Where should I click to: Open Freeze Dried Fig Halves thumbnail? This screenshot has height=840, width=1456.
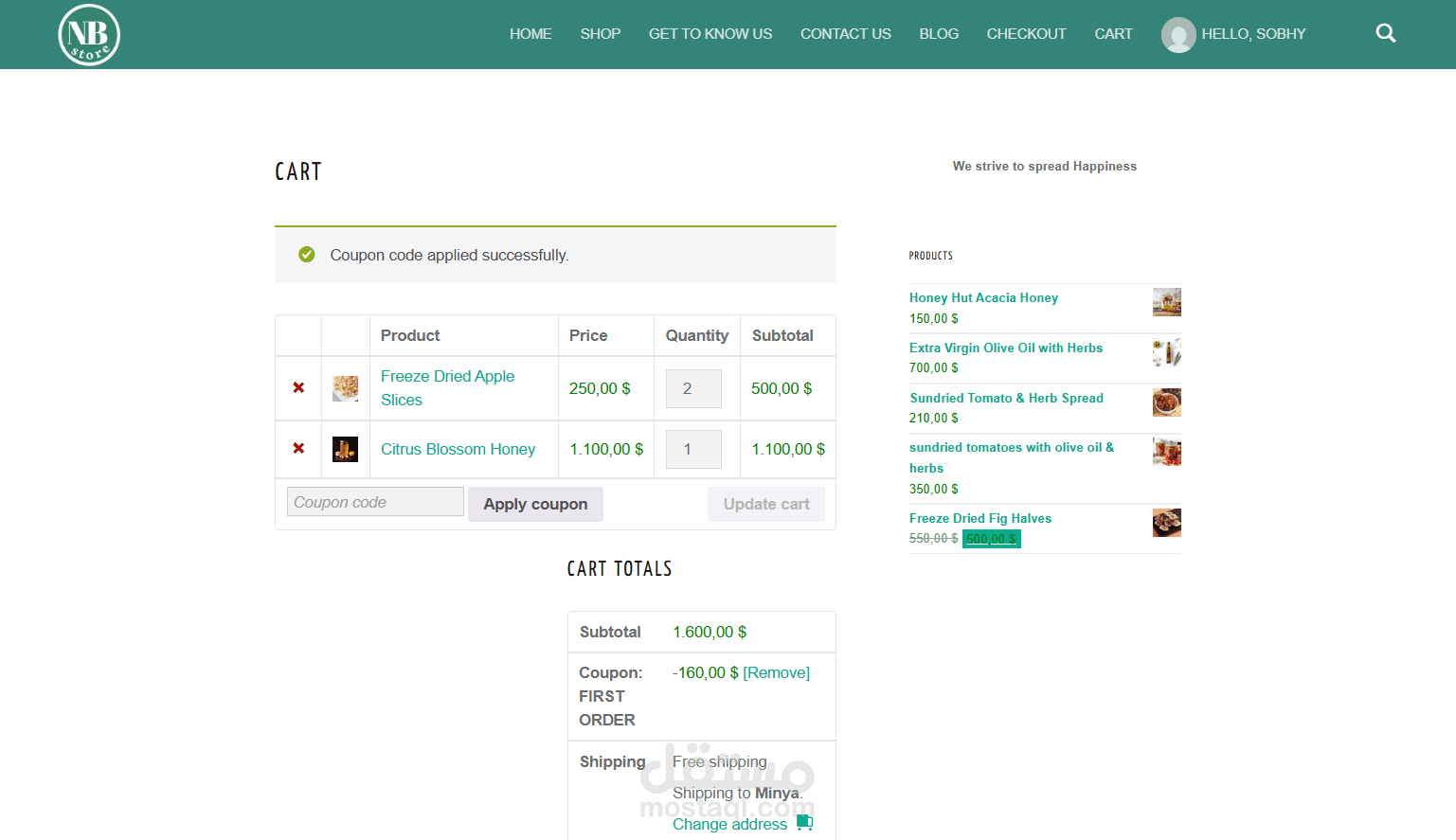click(x=1167, y=523)
